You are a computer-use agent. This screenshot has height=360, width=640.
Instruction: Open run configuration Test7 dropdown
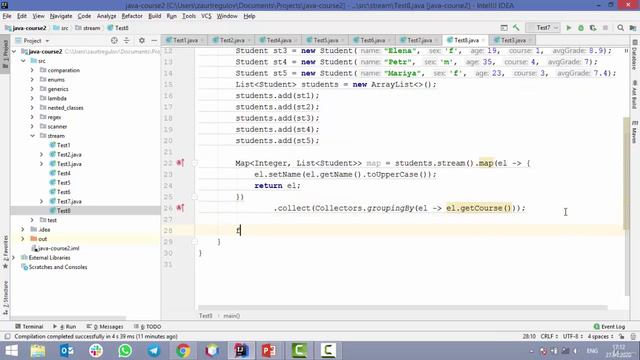pyautogui.click(x=543, y=28)
